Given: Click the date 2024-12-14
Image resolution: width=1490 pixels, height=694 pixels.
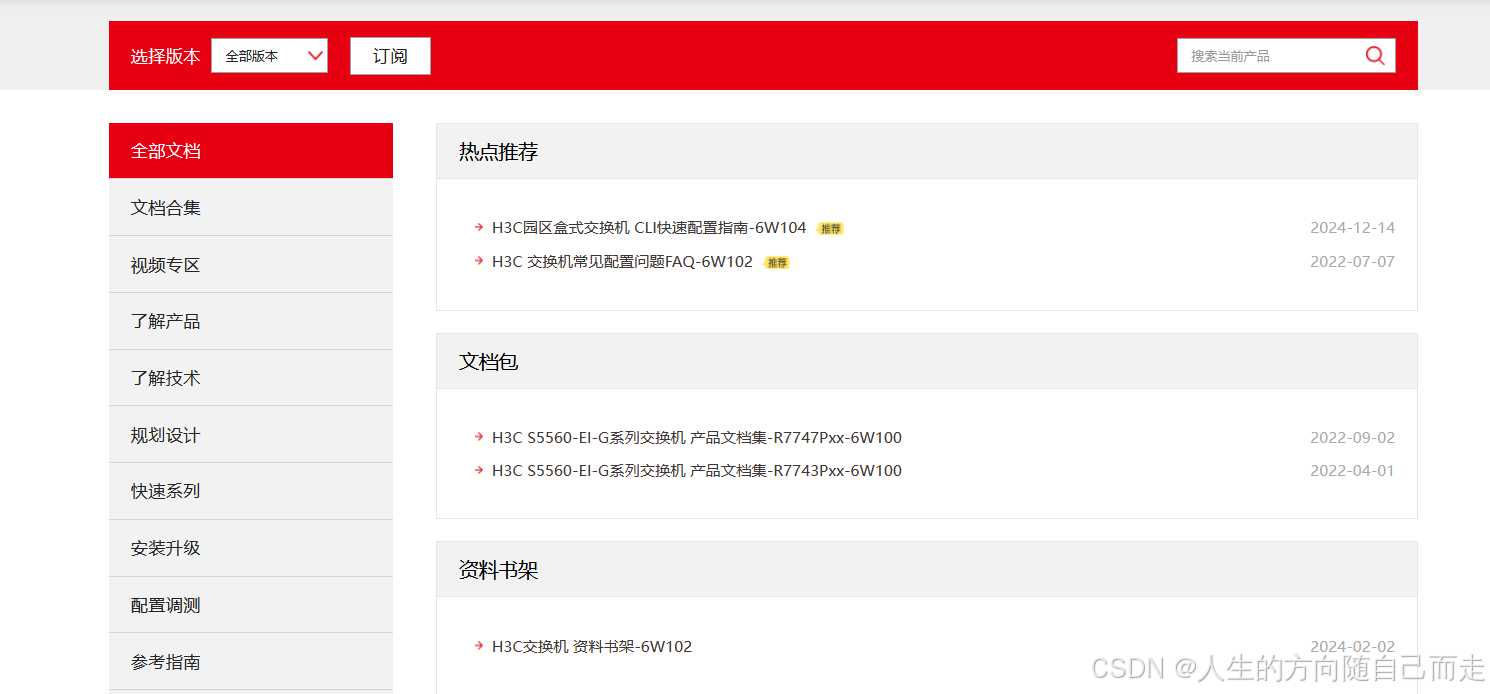Looking at the screenshot, I should pos(1352,228).
